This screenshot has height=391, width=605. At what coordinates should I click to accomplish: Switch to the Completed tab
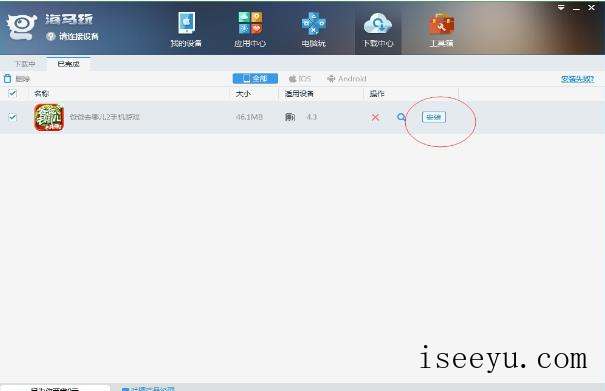click(68, 64)
